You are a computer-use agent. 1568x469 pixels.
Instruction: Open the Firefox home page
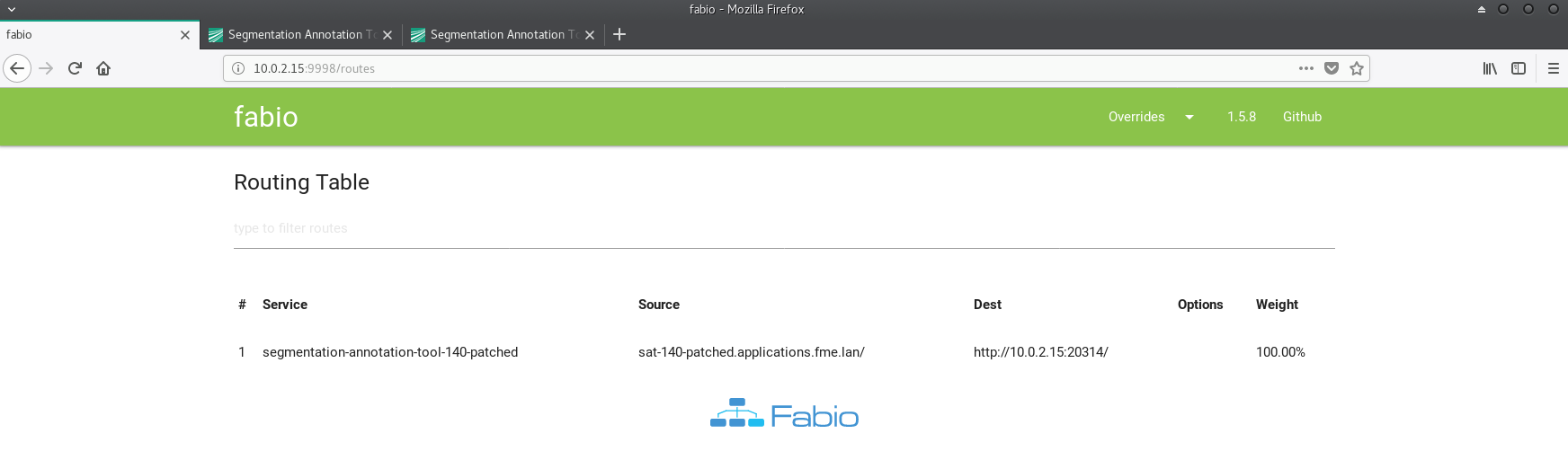[x=103, y=68]
